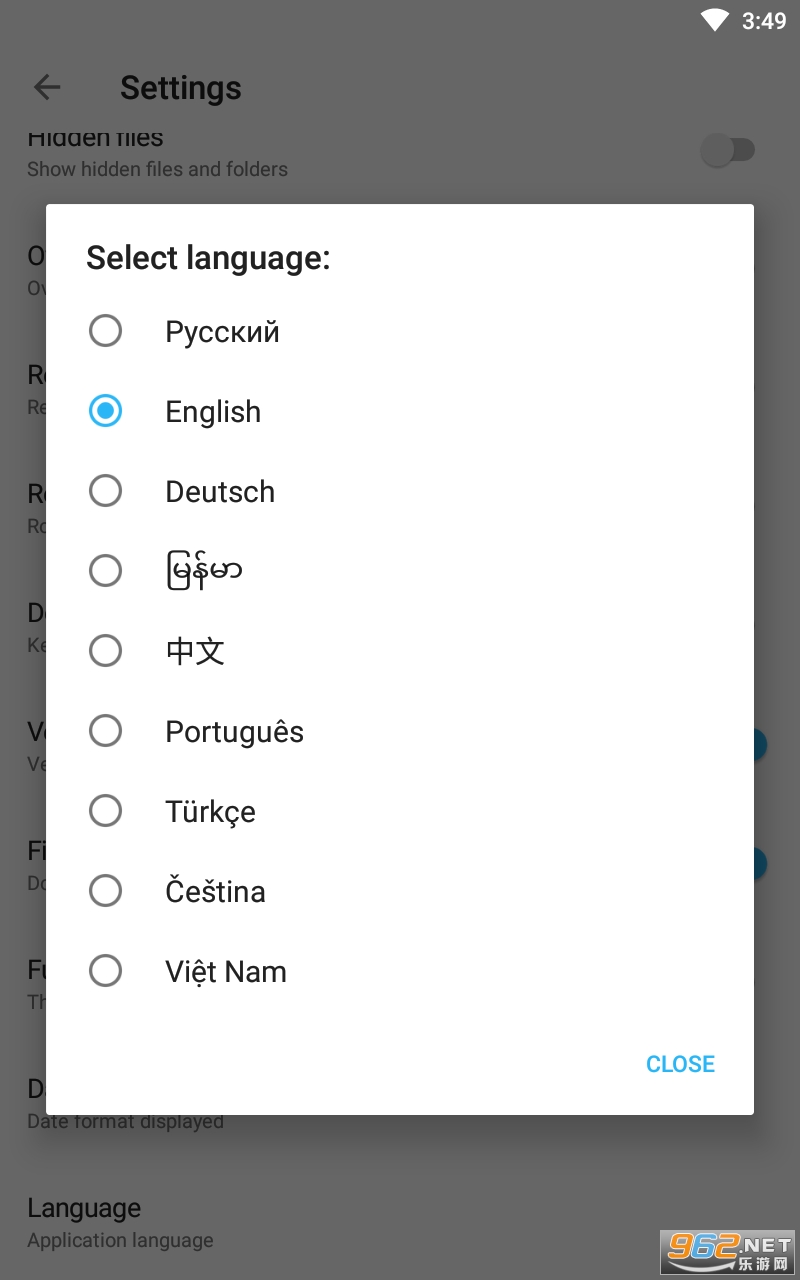Toggle the Hidden files switch
Screen dimensions: 800x1280
tap(727, 151)
